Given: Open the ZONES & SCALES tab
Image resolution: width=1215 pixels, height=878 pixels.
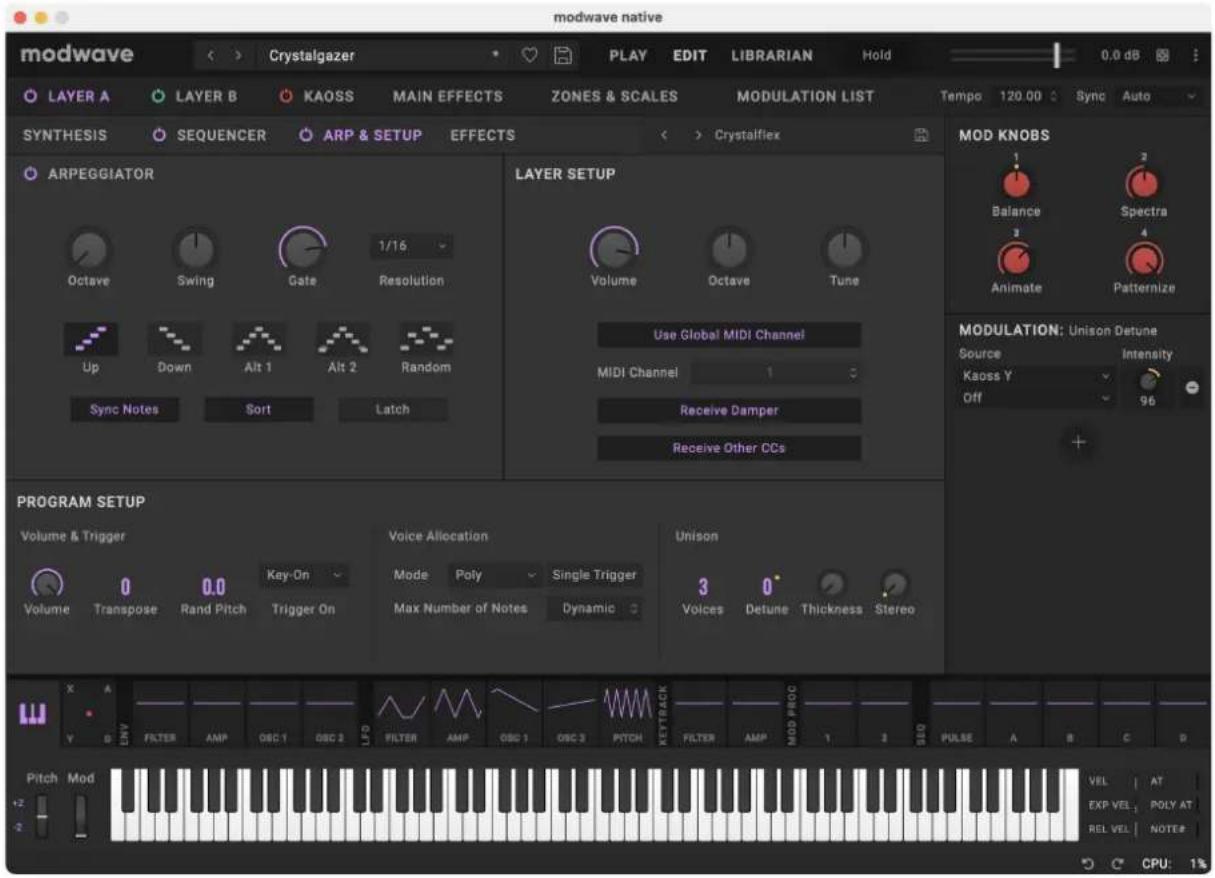Looking at the screenshot, I should pos(614,96).
